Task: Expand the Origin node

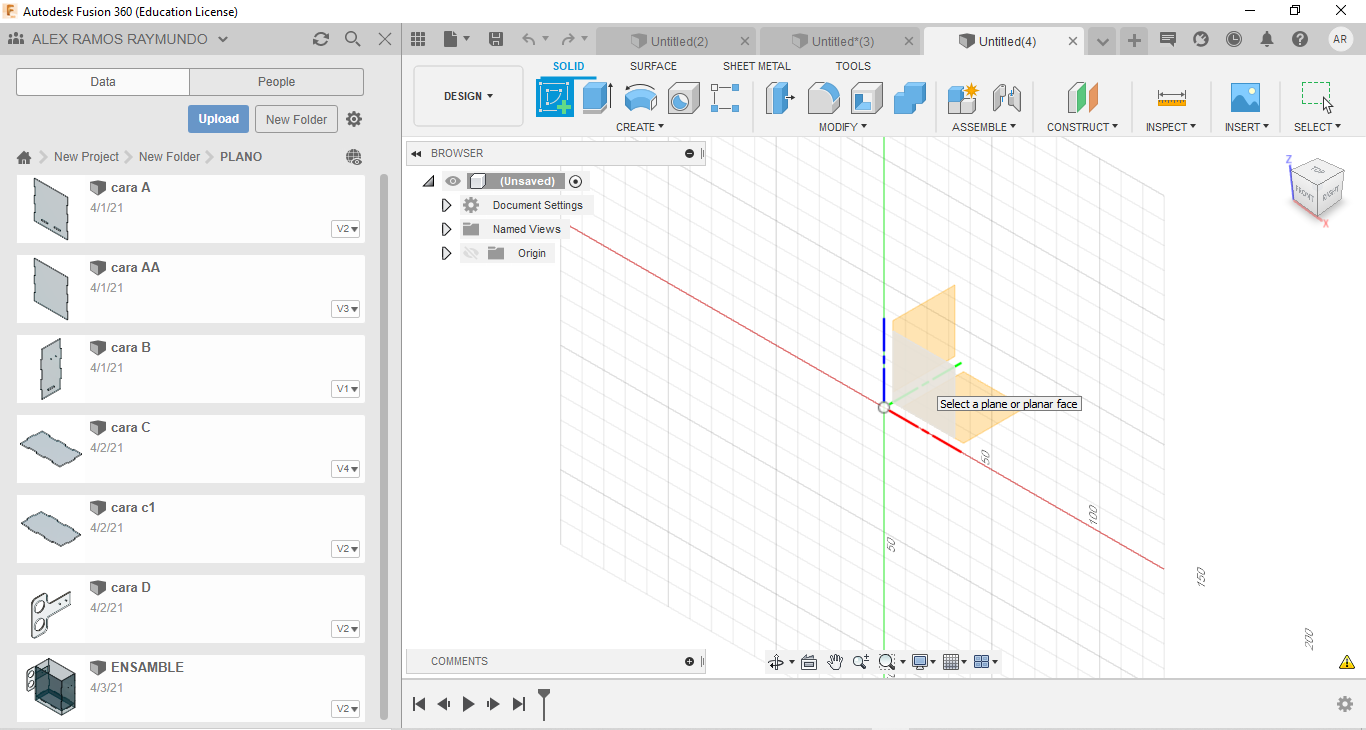Action: (447, 253)
